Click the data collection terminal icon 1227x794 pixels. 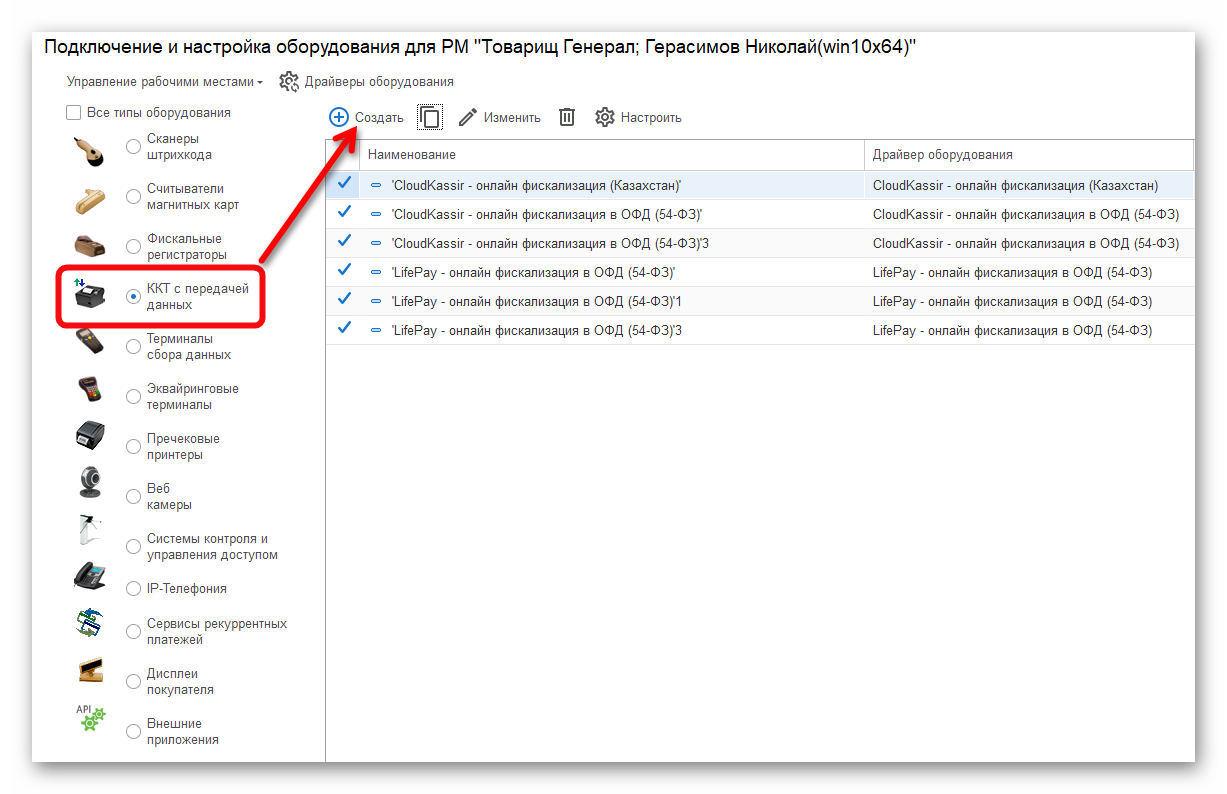coord(89,342)
